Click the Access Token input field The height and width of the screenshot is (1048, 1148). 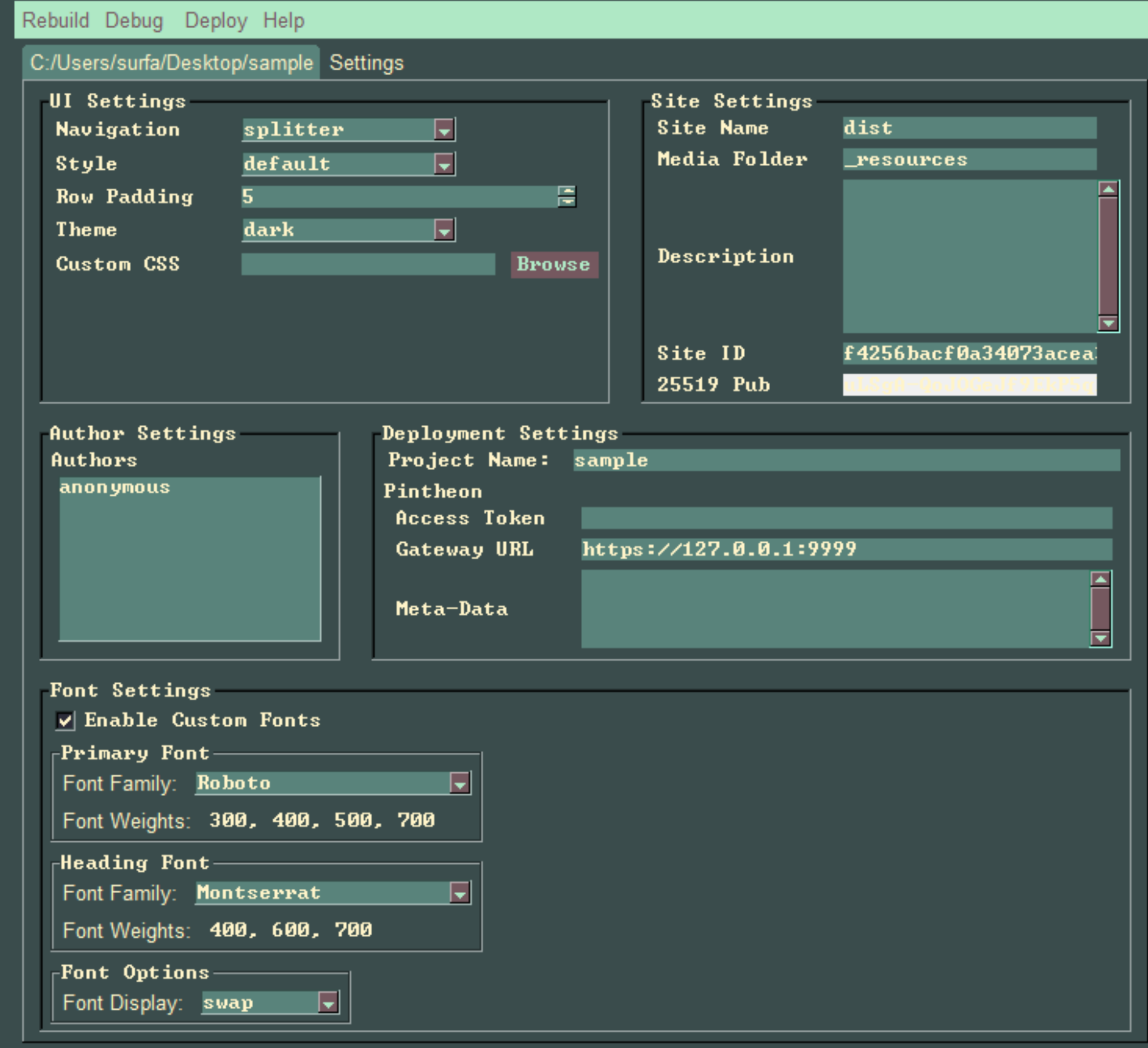coord(846,518)
